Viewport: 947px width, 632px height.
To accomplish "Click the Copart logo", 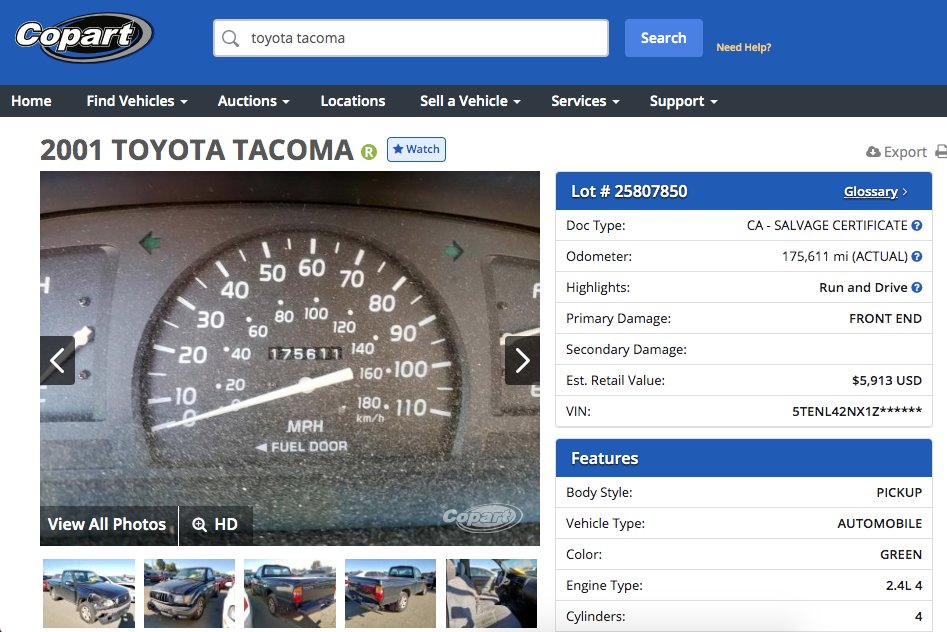I will pyautogui.click(x=84, y=37).
